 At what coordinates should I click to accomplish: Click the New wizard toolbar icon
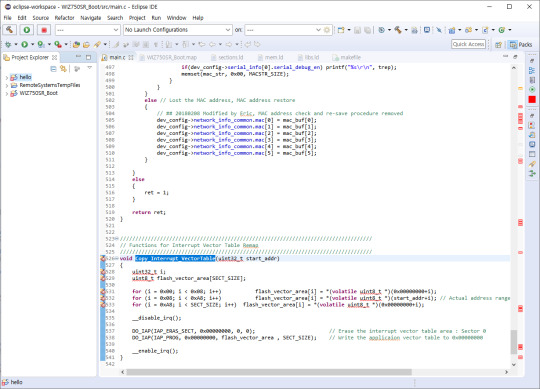tap(341, 30)
